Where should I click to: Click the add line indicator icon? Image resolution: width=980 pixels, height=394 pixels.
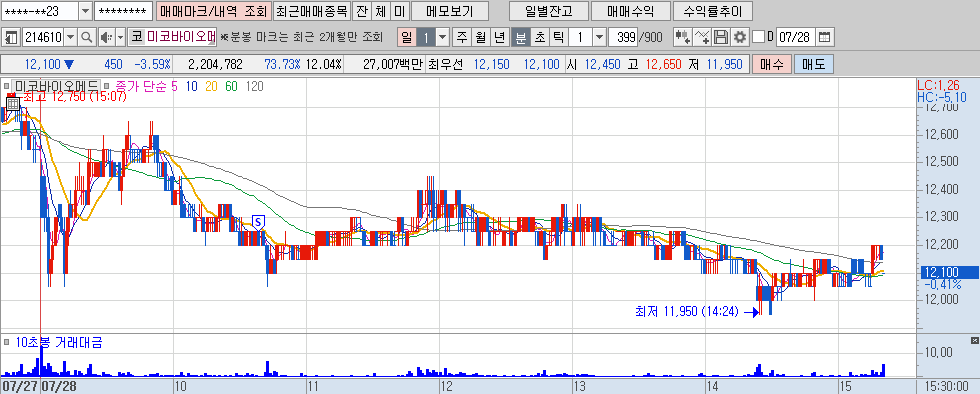702,38
